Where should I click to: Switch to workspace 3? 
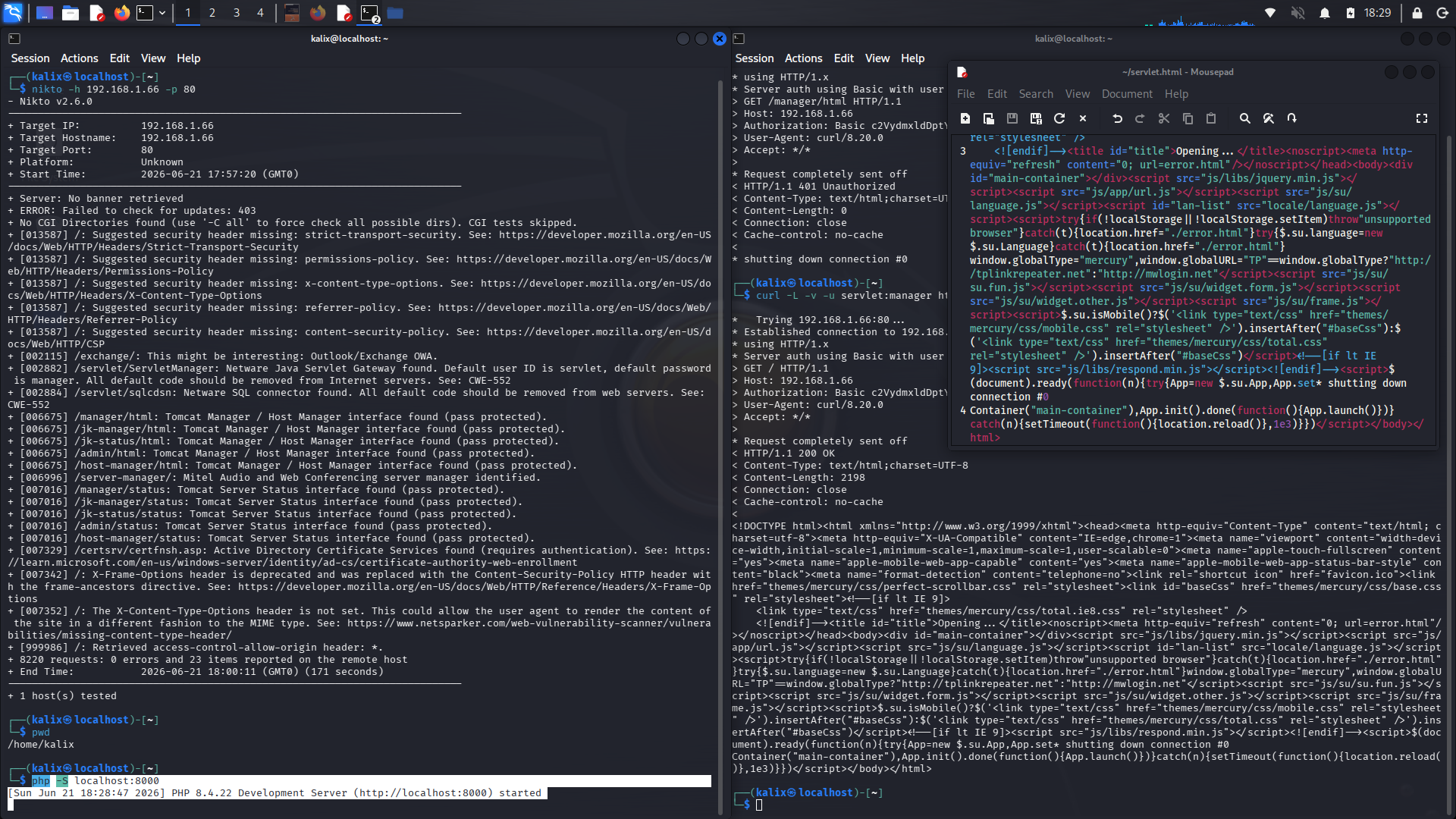pos(237,13)
